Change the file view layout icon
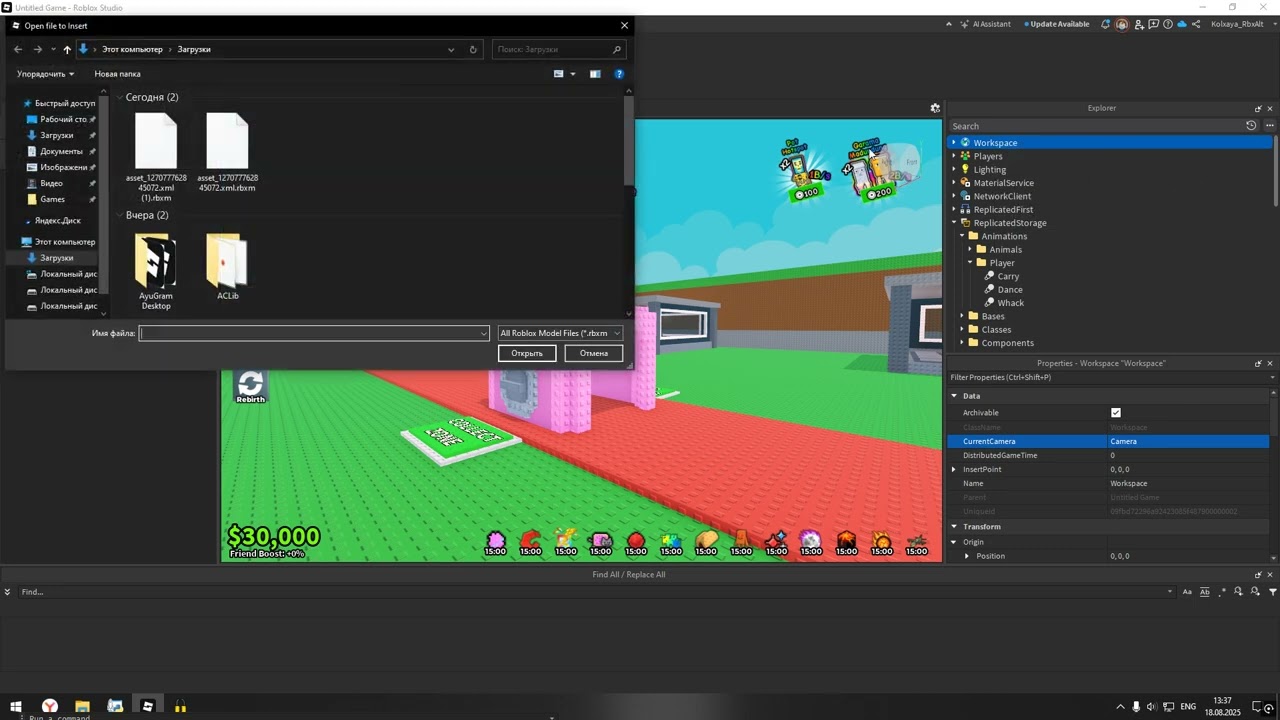 tap(559, 74)
